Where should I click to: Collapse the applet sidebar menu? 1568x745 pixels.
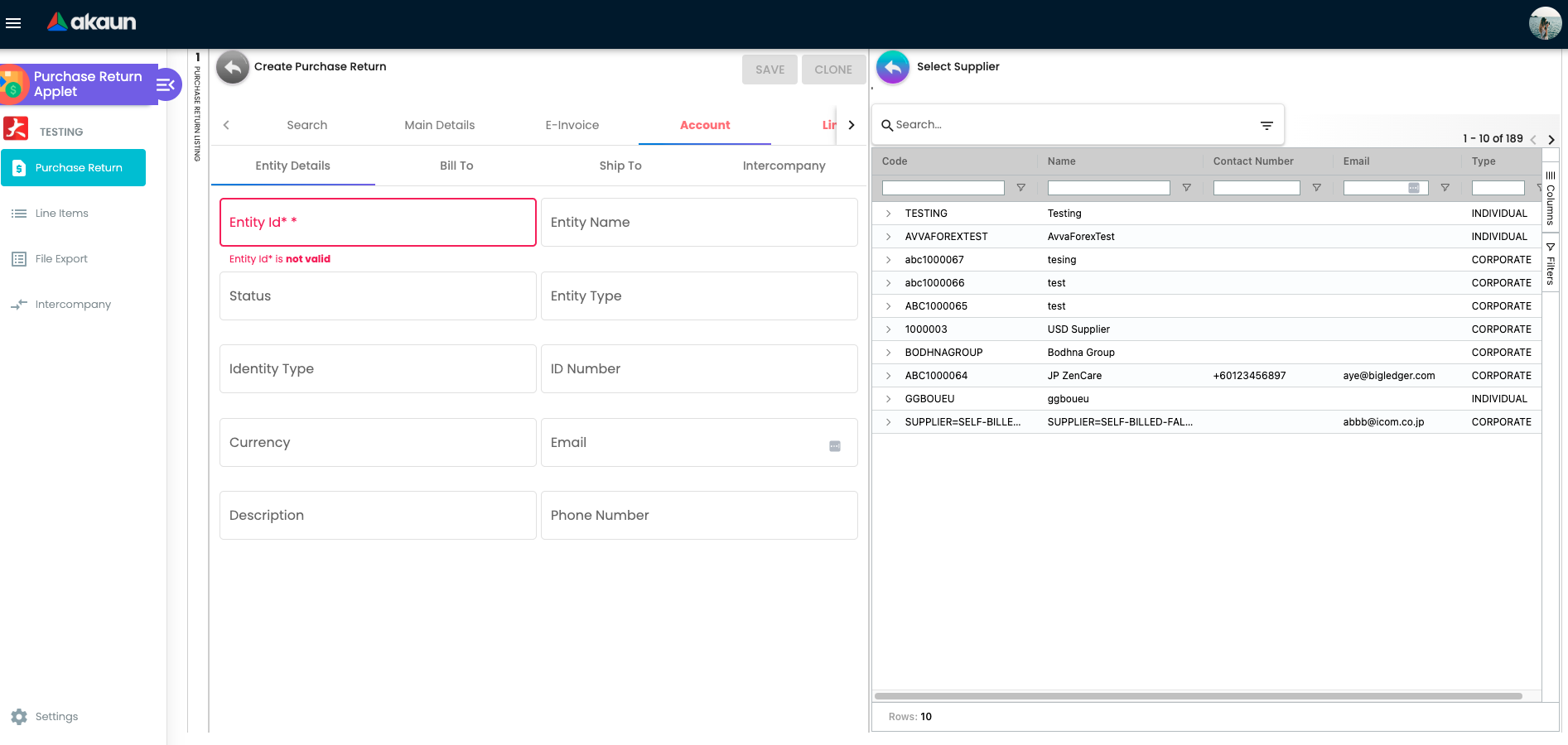(x=166, y=84)
